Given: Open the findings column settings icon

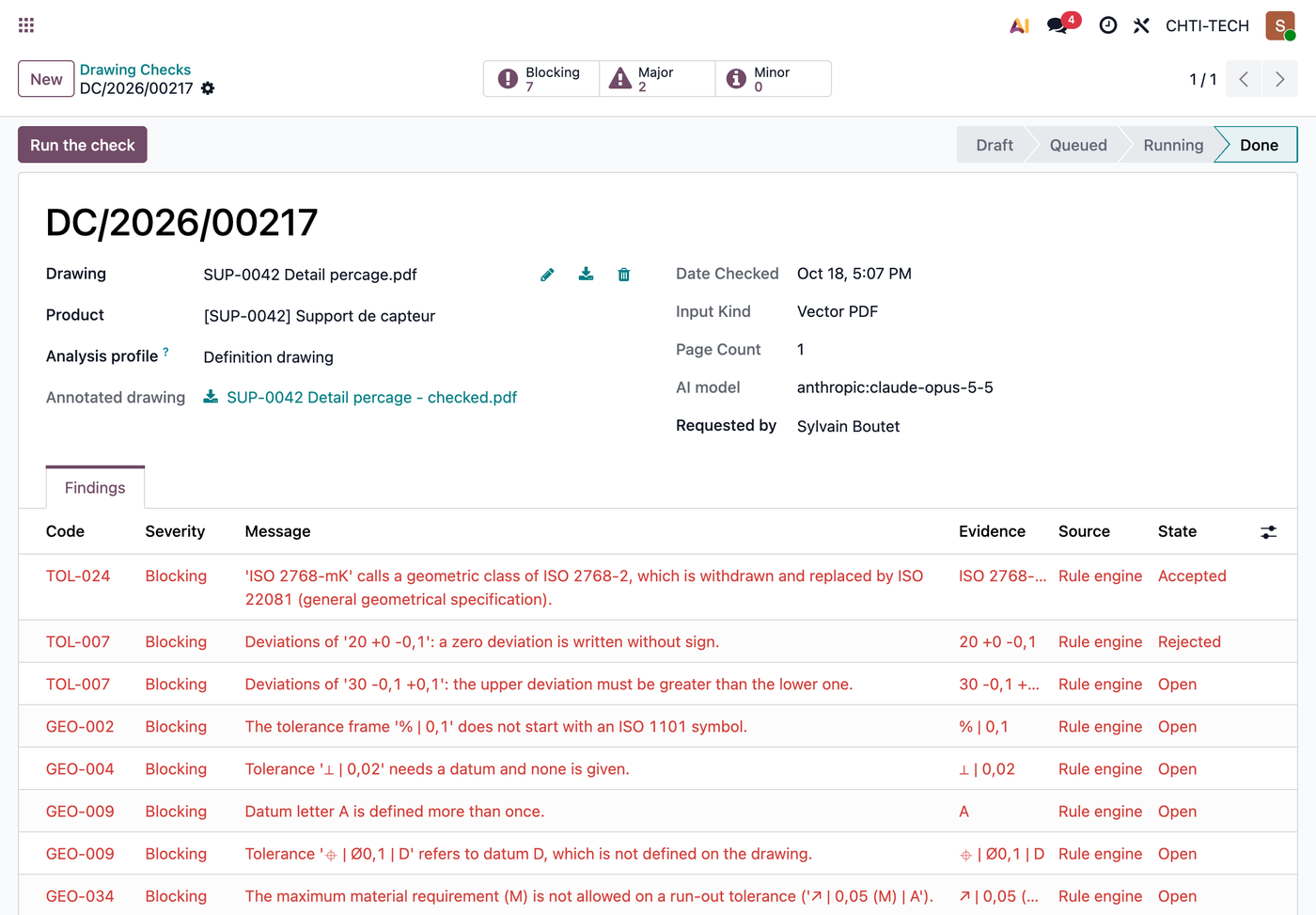Looking at the screenshot, I should pyautogui.click(x=1269, y=532).
